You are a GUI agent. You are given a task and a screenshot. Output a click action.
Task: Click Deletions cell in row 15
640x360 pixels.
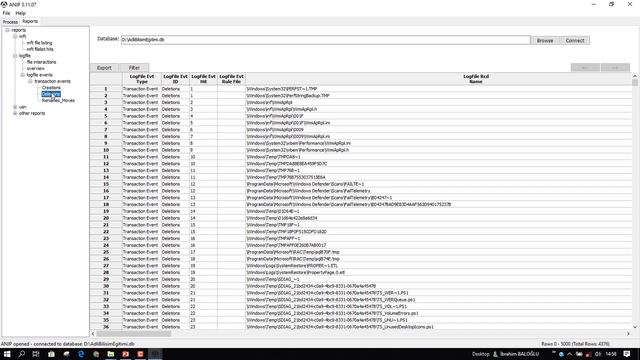pyautogui.click(x=175, y=184)
